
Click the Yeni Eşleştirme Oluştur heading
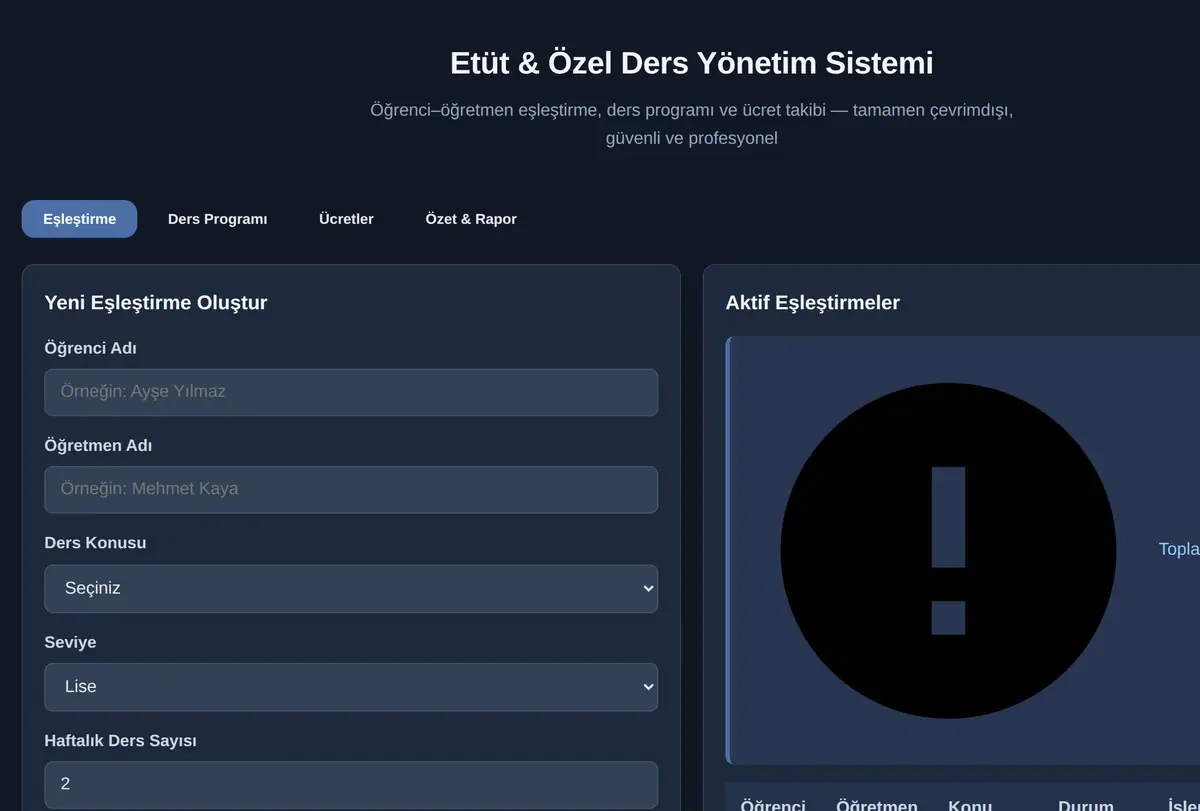click(x=156, y=302)
